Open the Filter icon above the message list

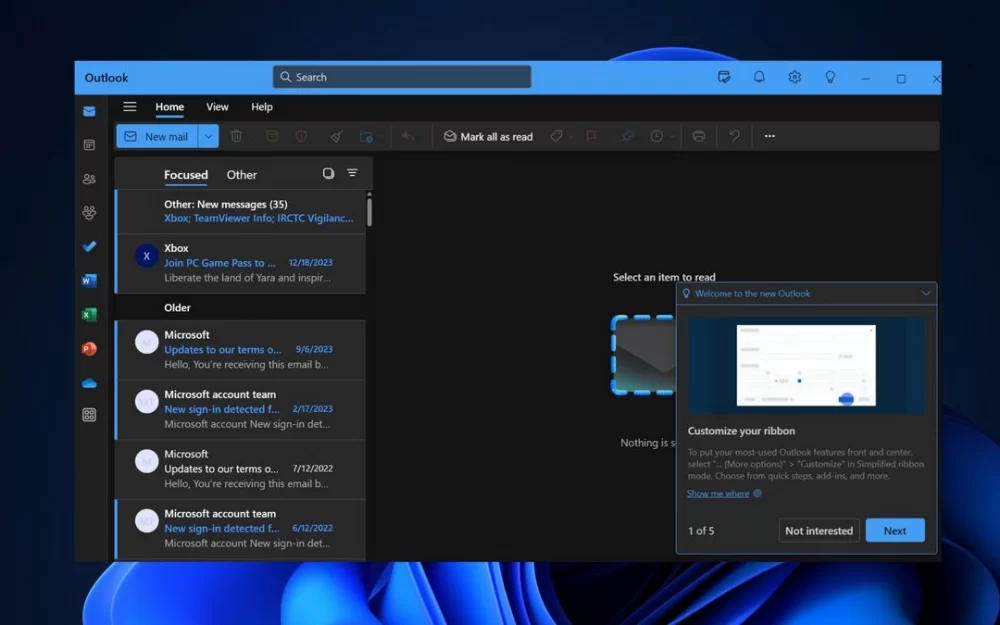[352, 173]
